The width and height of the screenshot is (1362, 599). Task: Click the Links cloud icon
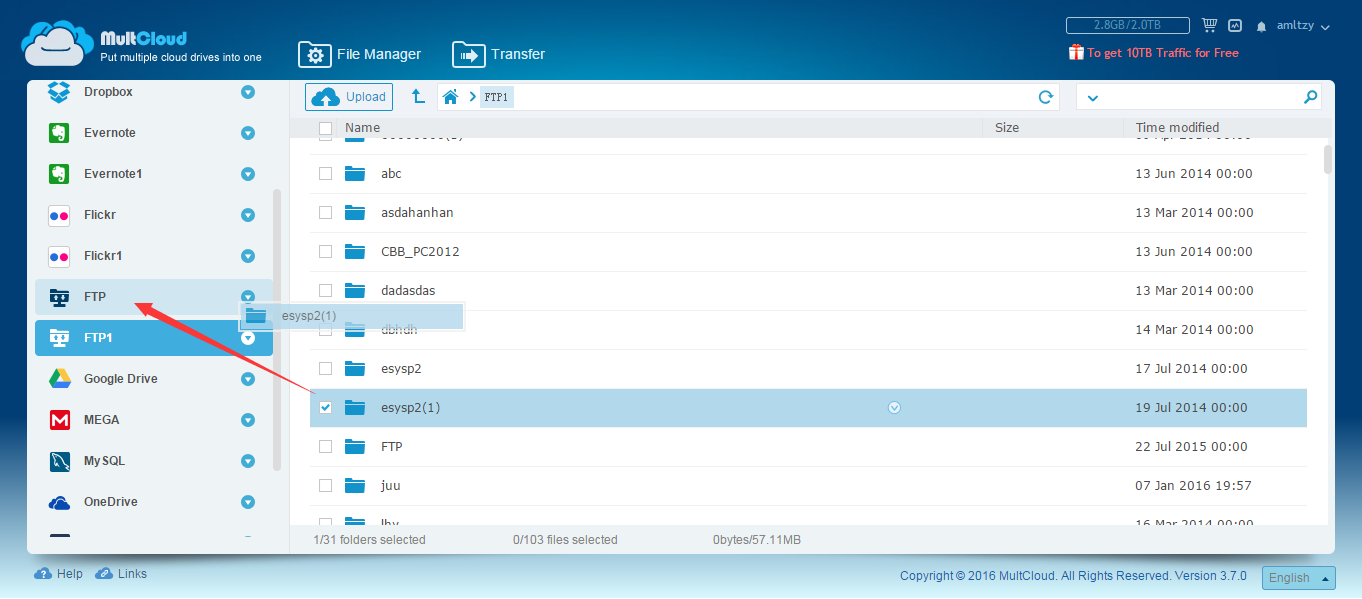[x=103, y=574]
